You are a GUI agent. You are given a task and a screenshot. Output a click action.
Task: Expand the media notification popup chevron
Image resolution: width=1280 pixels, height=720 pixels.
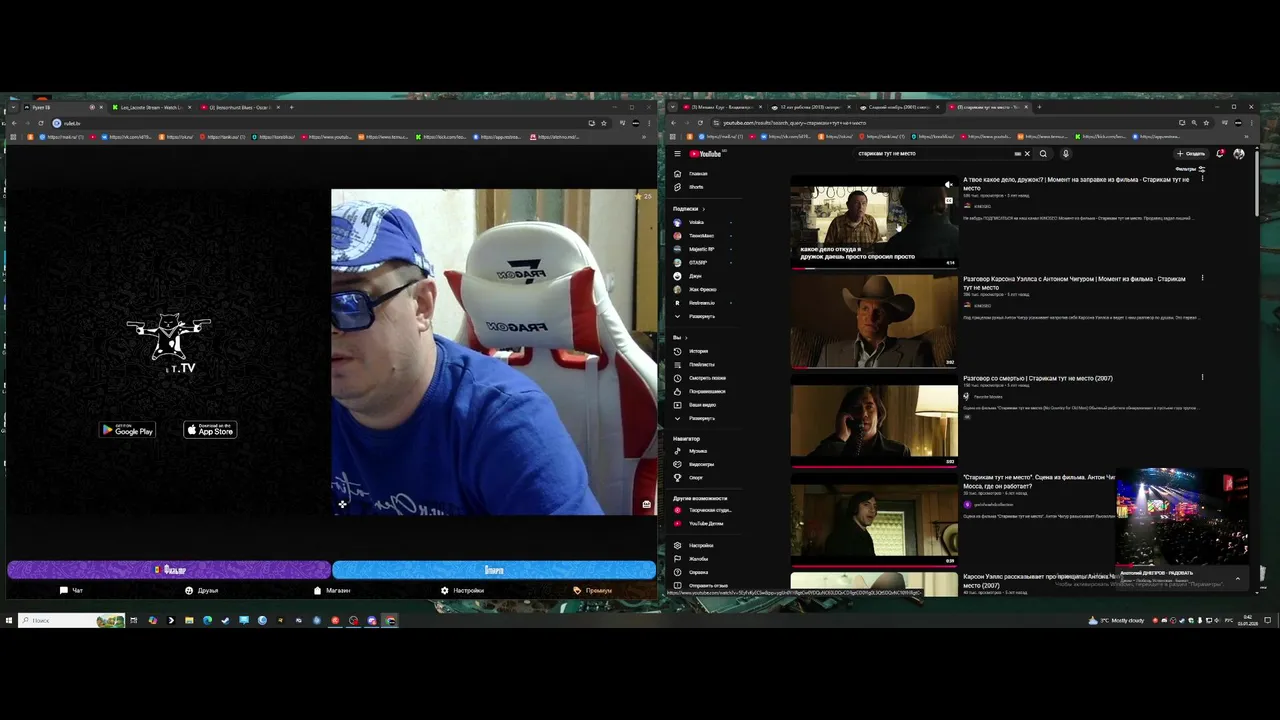1237,578
